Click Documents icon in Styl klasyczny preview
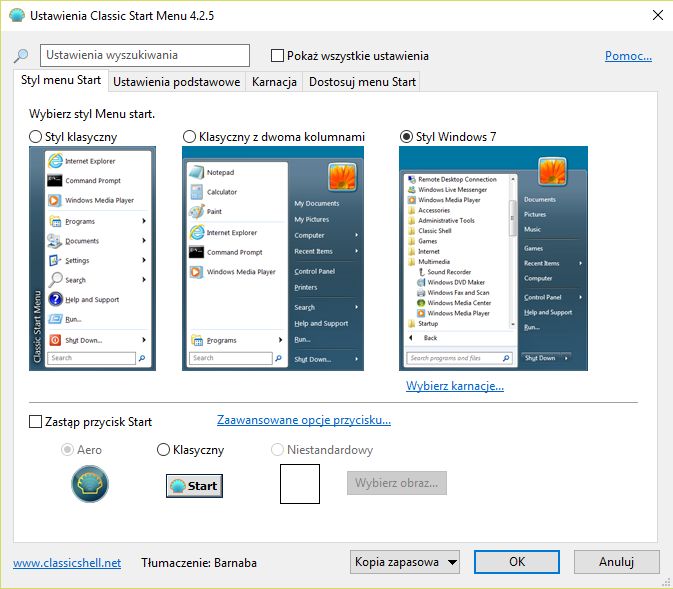 (x=55, y=241)
